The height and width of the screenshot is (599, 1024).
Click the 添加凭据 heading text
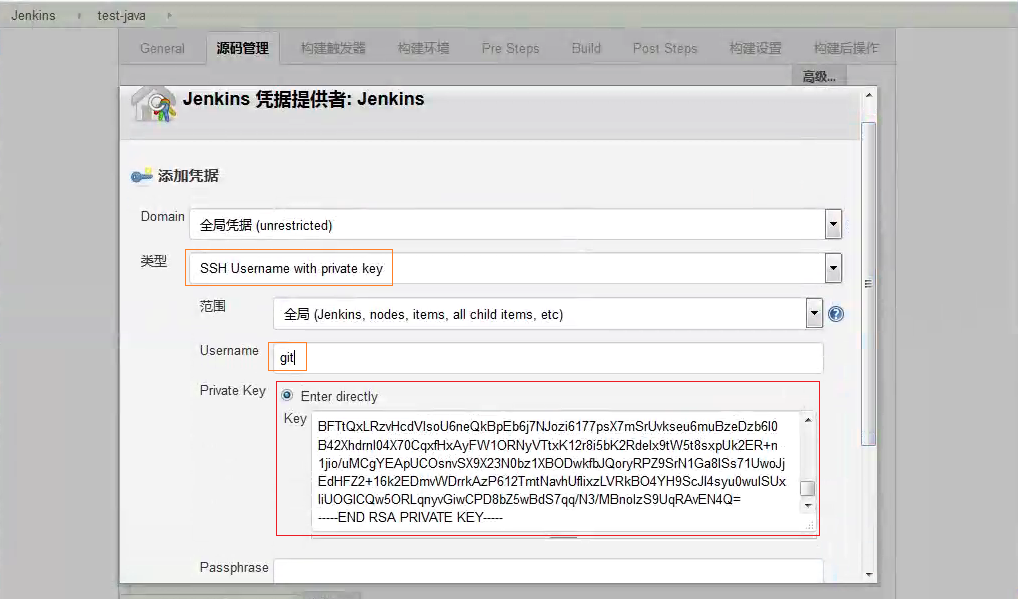click(188, 176)
